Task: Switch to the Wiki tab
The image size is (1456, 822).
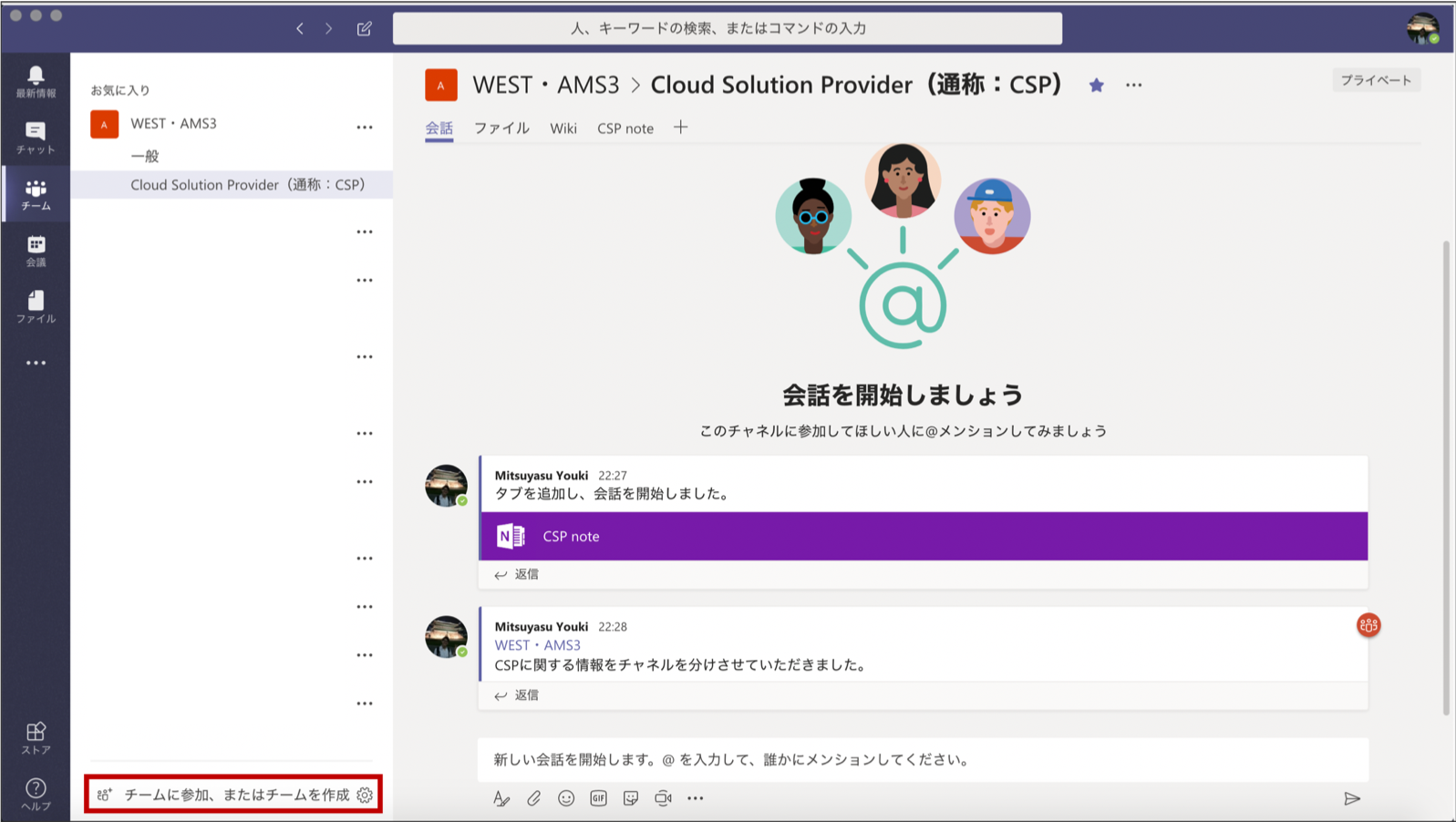Action: [563, 128]
